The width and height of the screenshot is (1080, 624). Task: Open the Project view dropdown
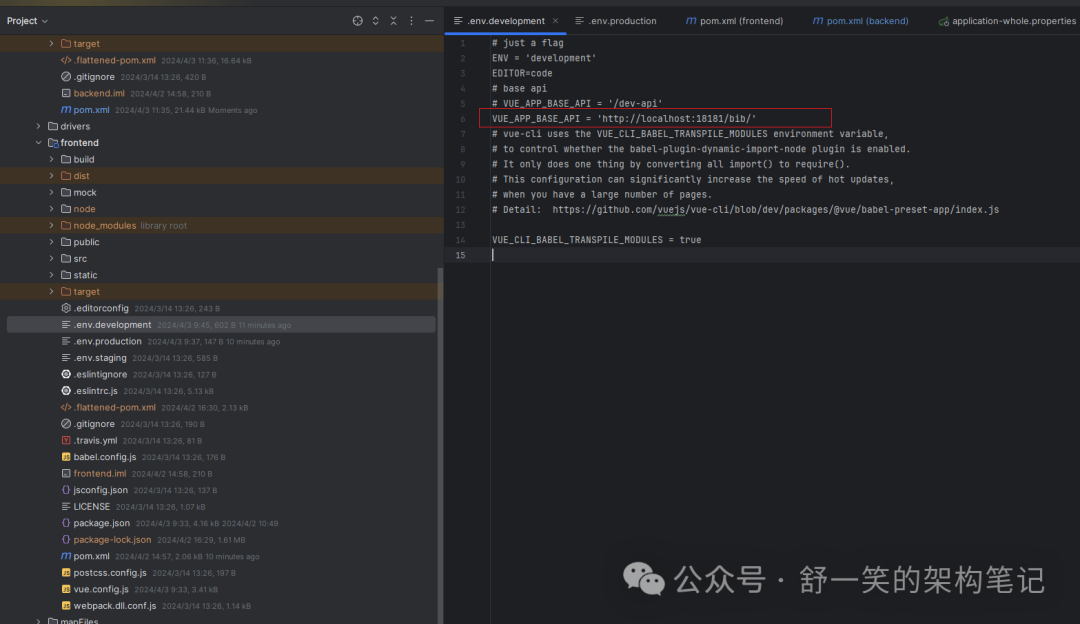coord(28,21)
